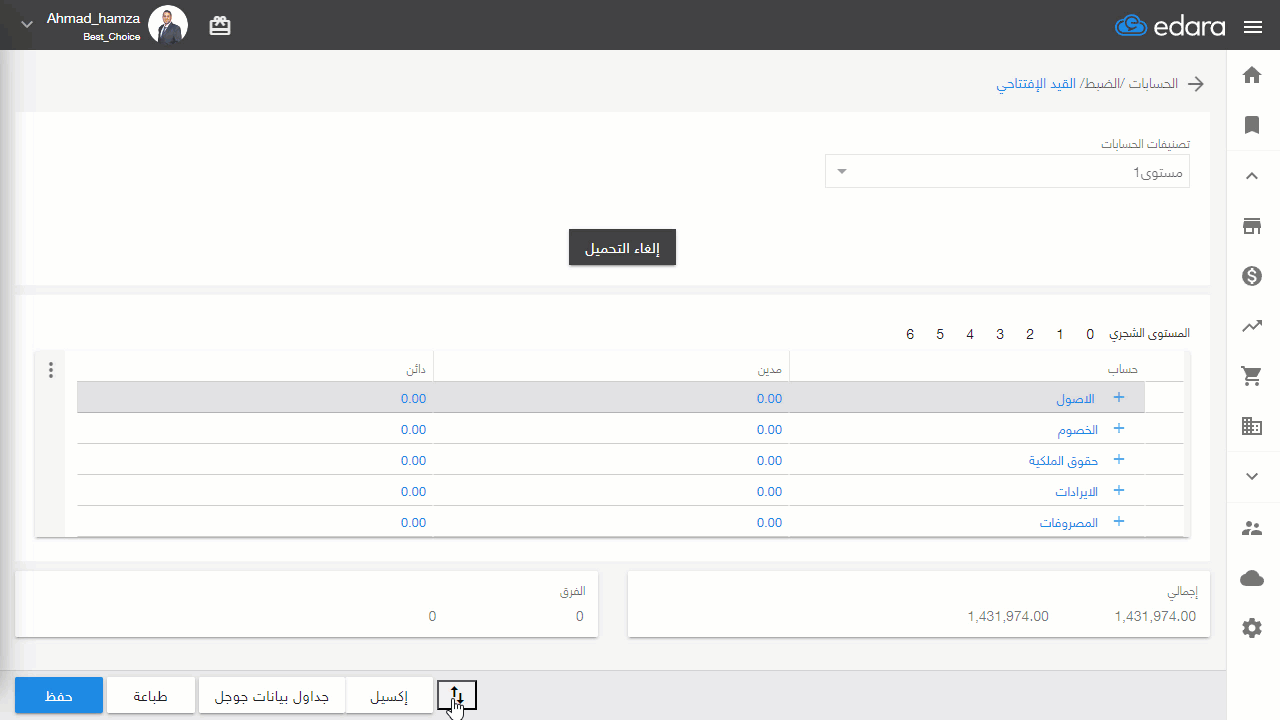This screenshot has height=720, width=1280.
Task: Click the sort arrows button in bottom bar
Action: 457,694
